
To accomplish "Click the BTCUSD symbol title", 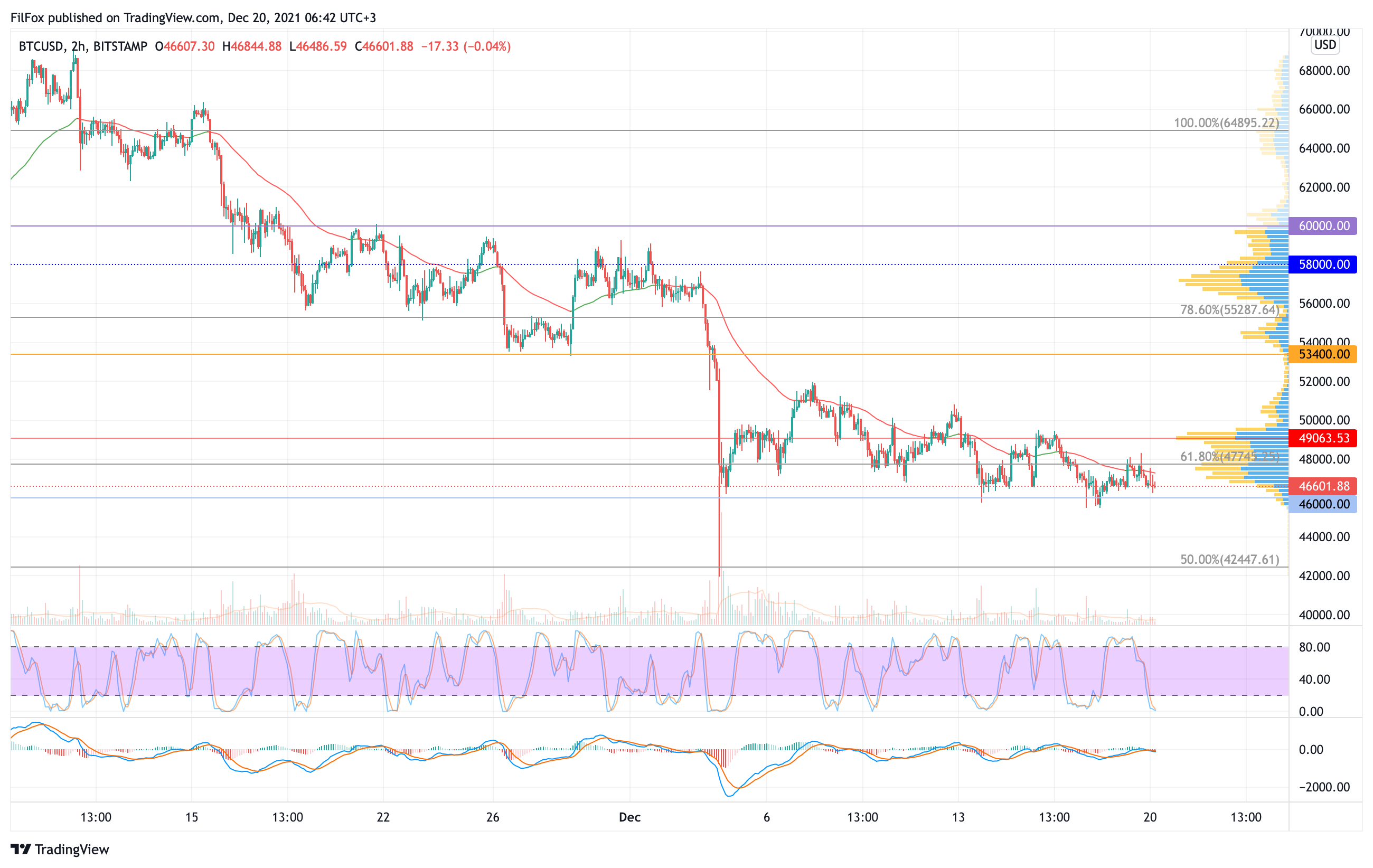I will pos(41,46).
